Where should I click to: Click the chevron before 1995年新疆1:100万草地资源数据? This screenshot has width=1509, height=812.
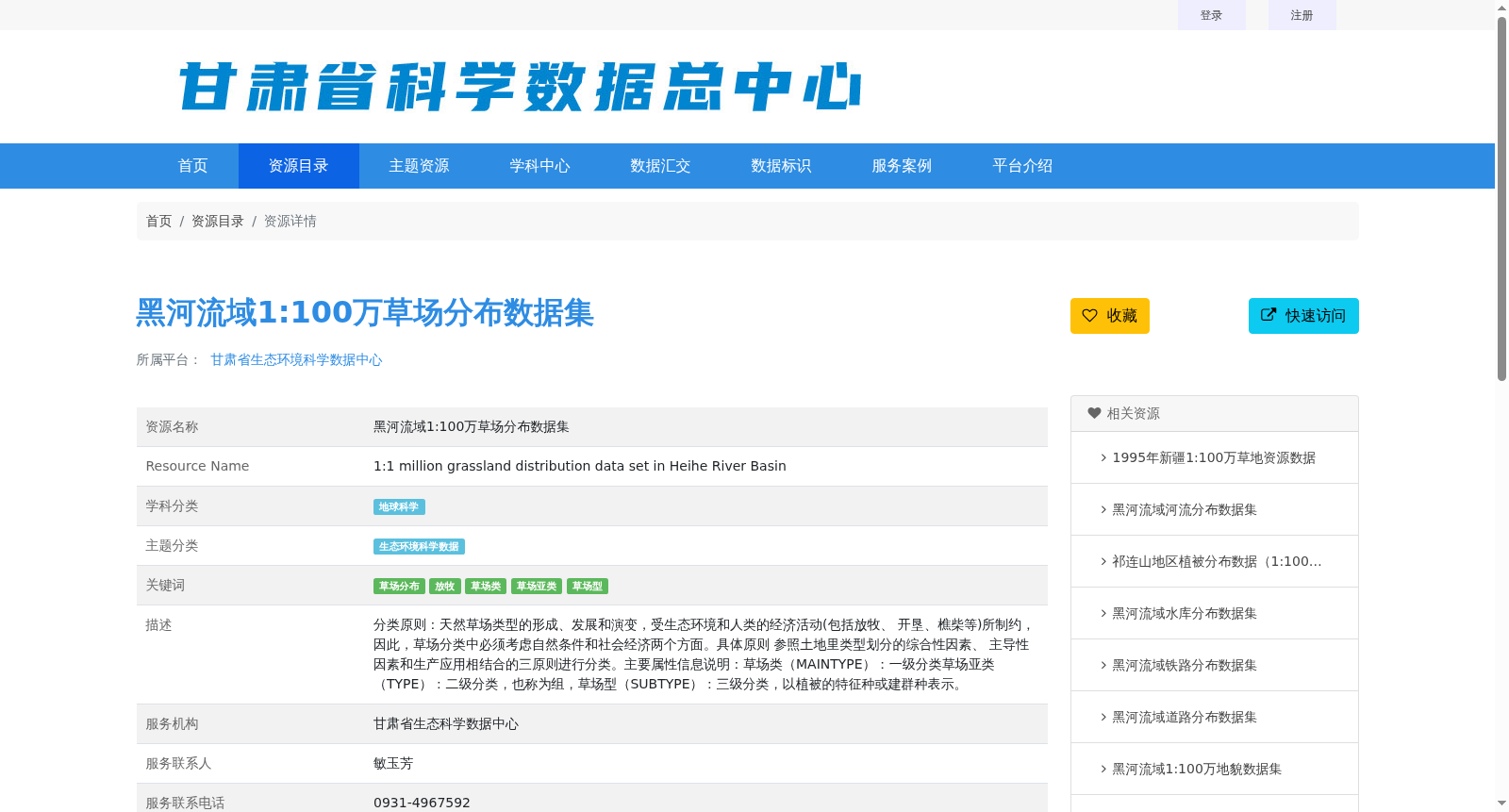click(1103, 457)
